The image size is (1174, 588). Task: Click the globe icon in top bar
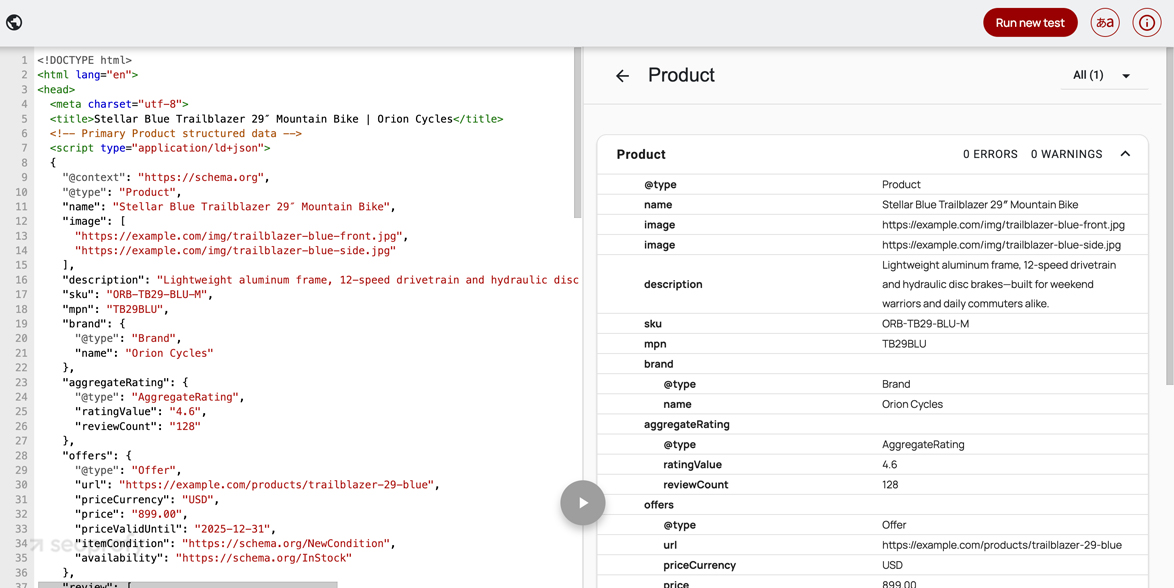pyautogui.click(x=13, y=22)
